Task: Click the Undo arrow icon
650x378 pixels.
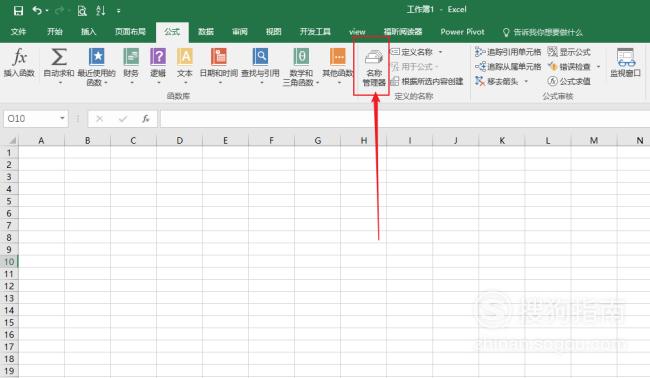Action: [x=37, y=10]
